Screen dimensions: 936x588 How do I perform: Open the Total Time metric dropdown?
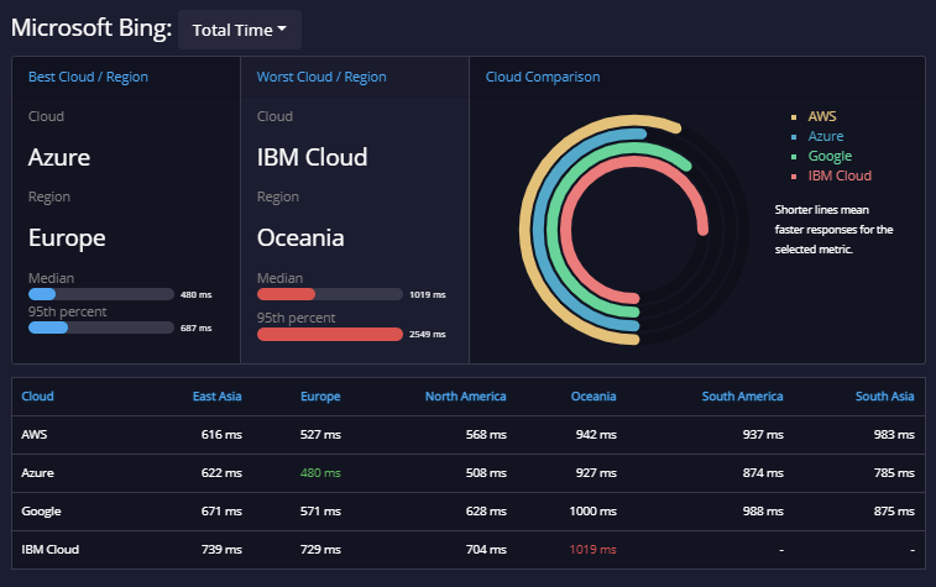239,30
